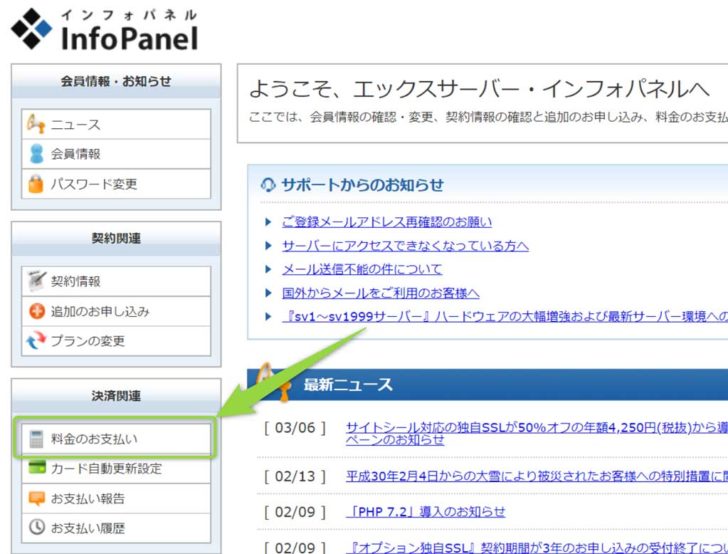Open カード自動更新設定 menu entry

[106, 468]
